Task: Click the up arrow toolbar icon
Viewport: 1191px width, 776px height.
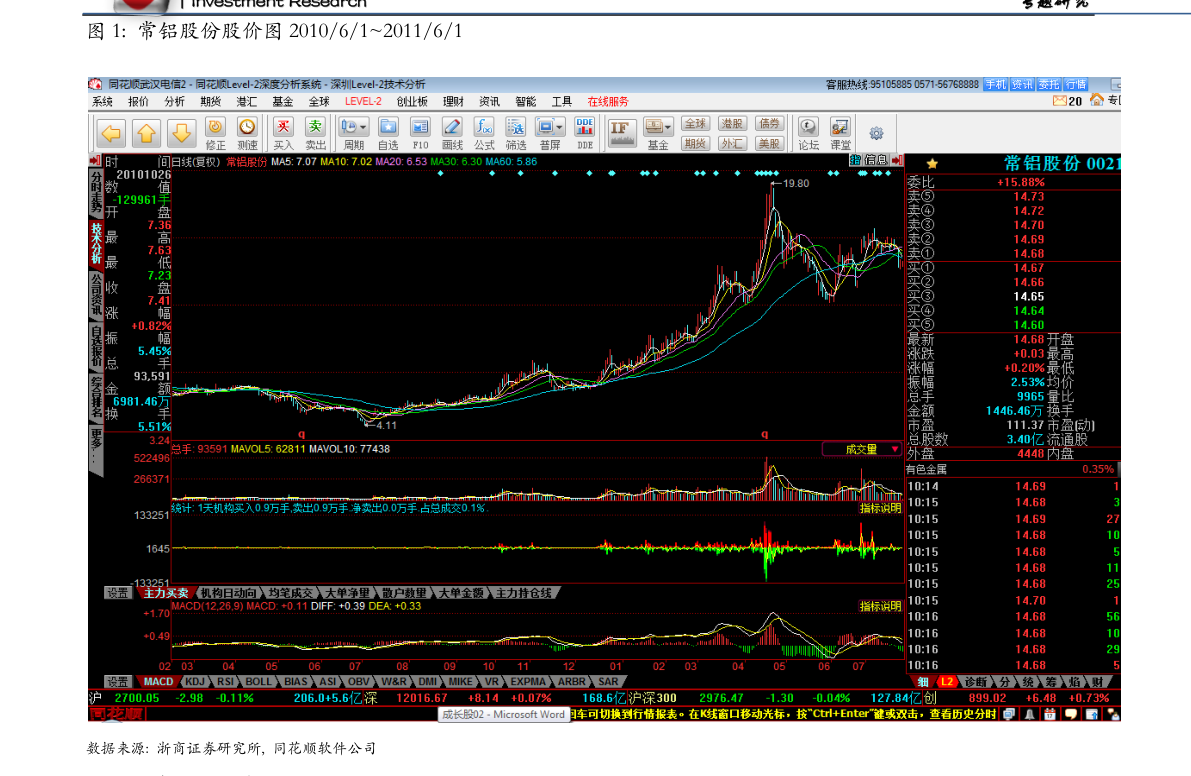Action: click(146, 134)
